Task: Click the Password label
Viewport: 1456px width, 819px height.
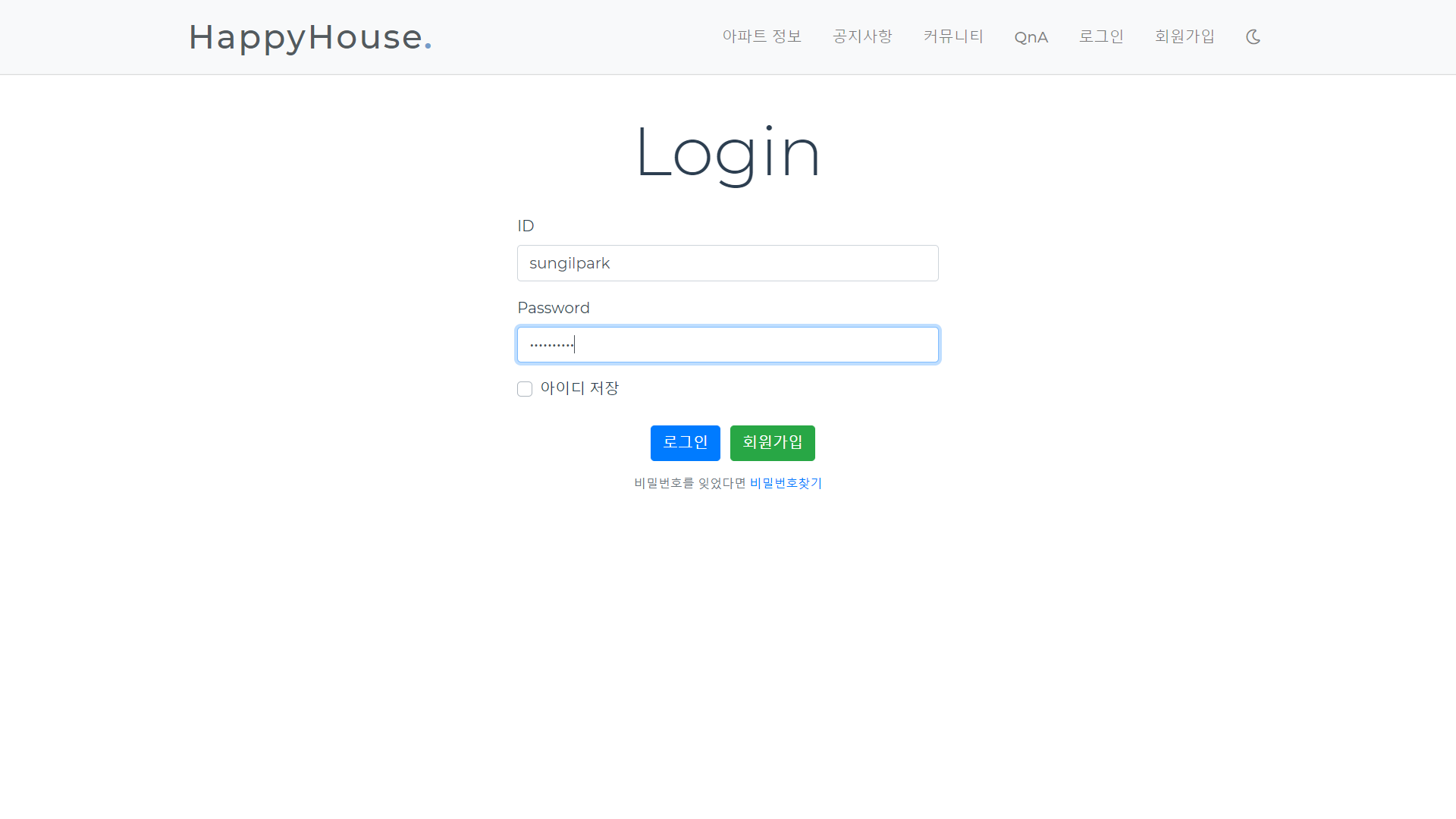Action: click(554, 308)
